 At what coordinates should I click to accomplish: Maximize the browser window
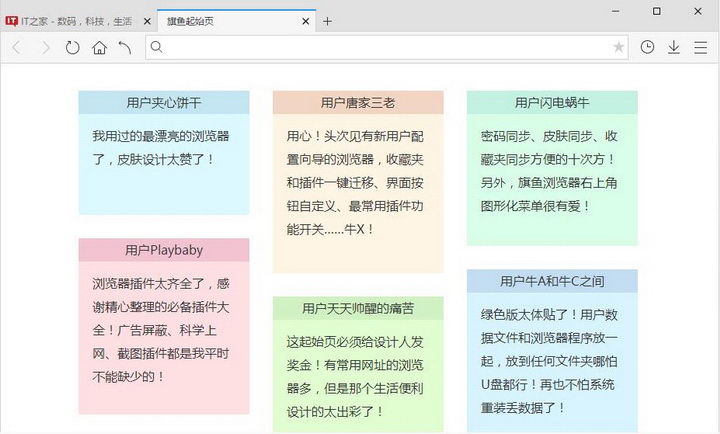657,11
